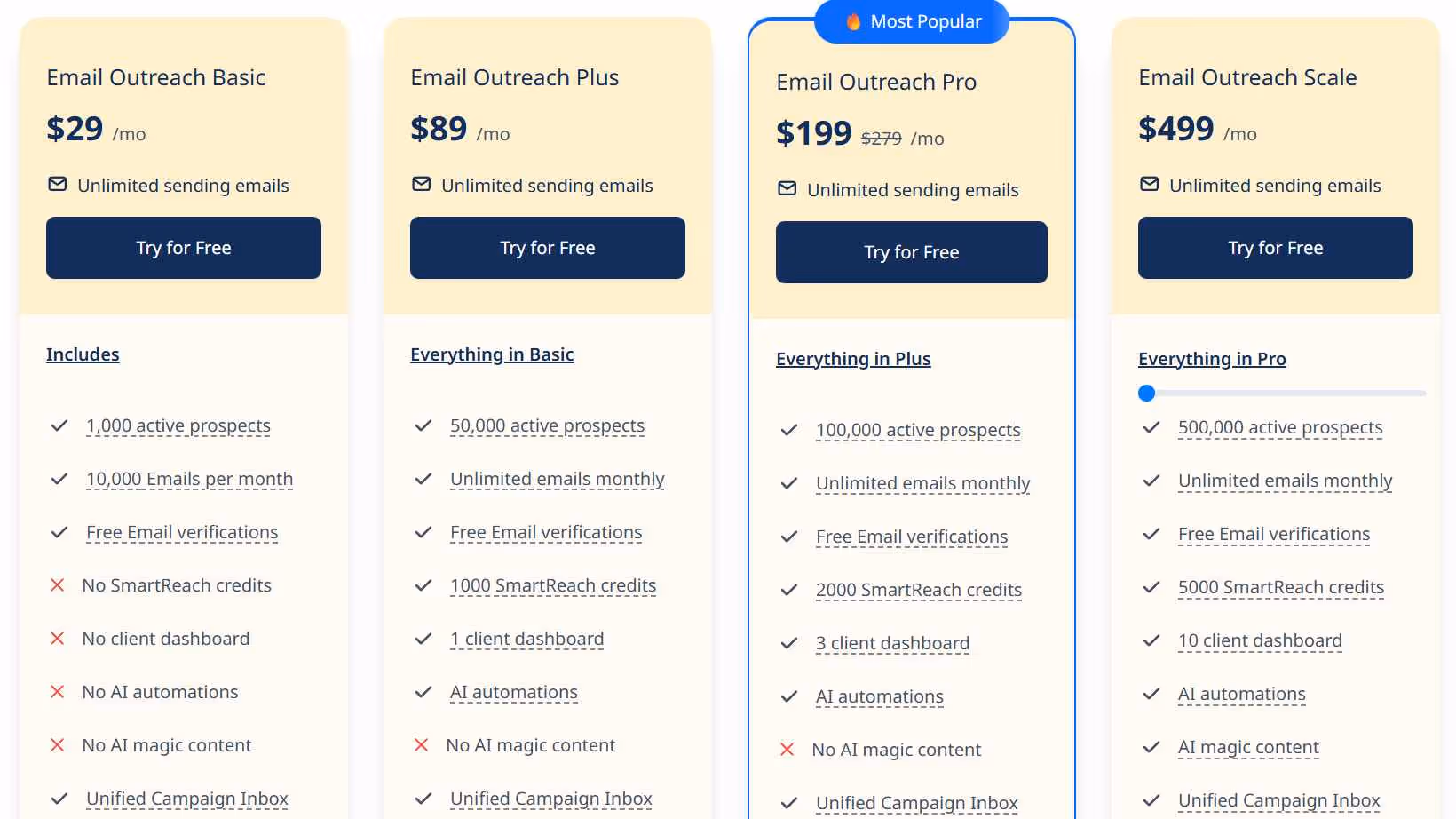Click the red X beside No AI magic content in Plus
The width and height of the screenshot is (1456, 819).
421,745
